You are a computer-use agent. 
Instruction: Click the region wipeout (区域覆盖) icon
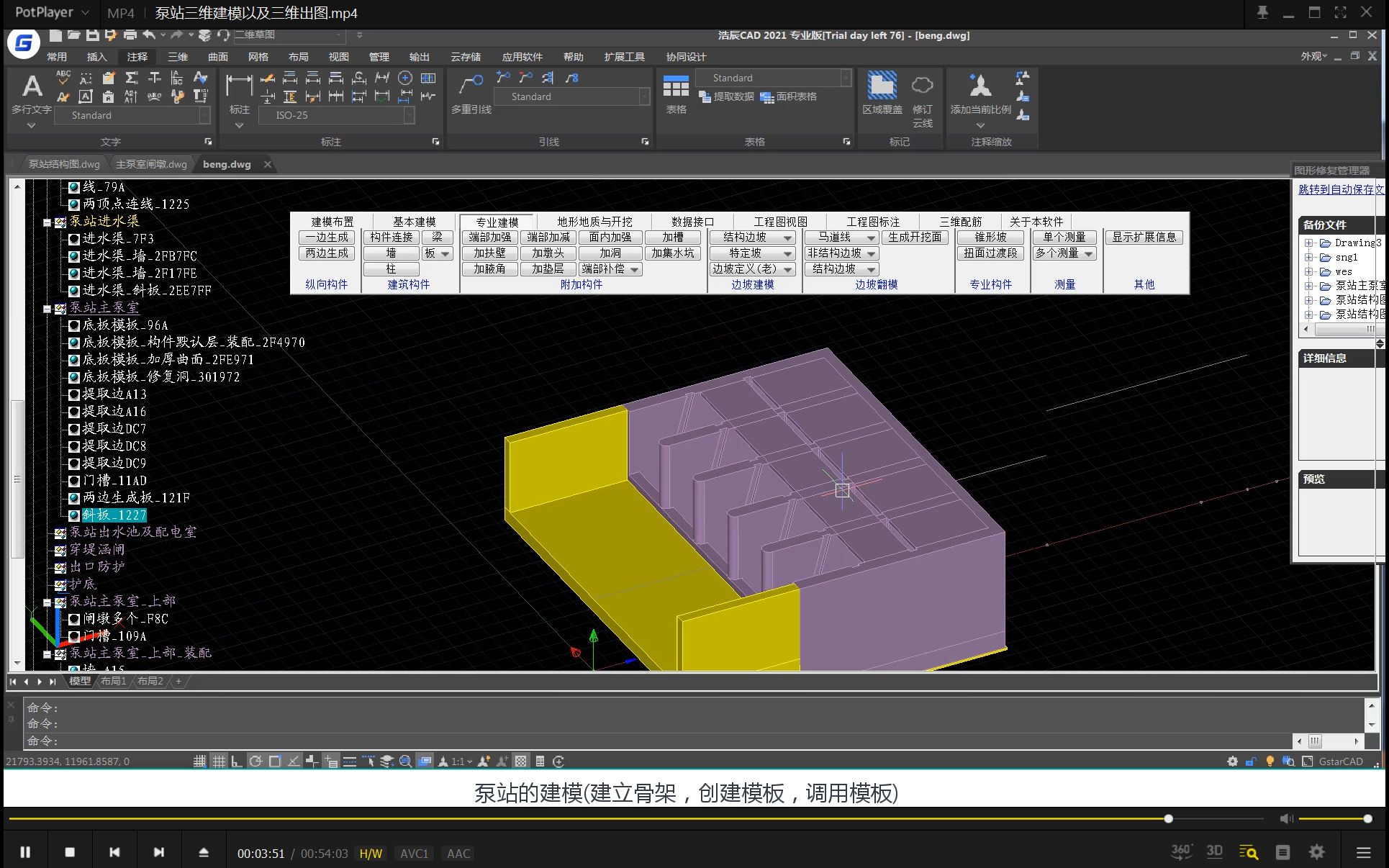point(882,86)
